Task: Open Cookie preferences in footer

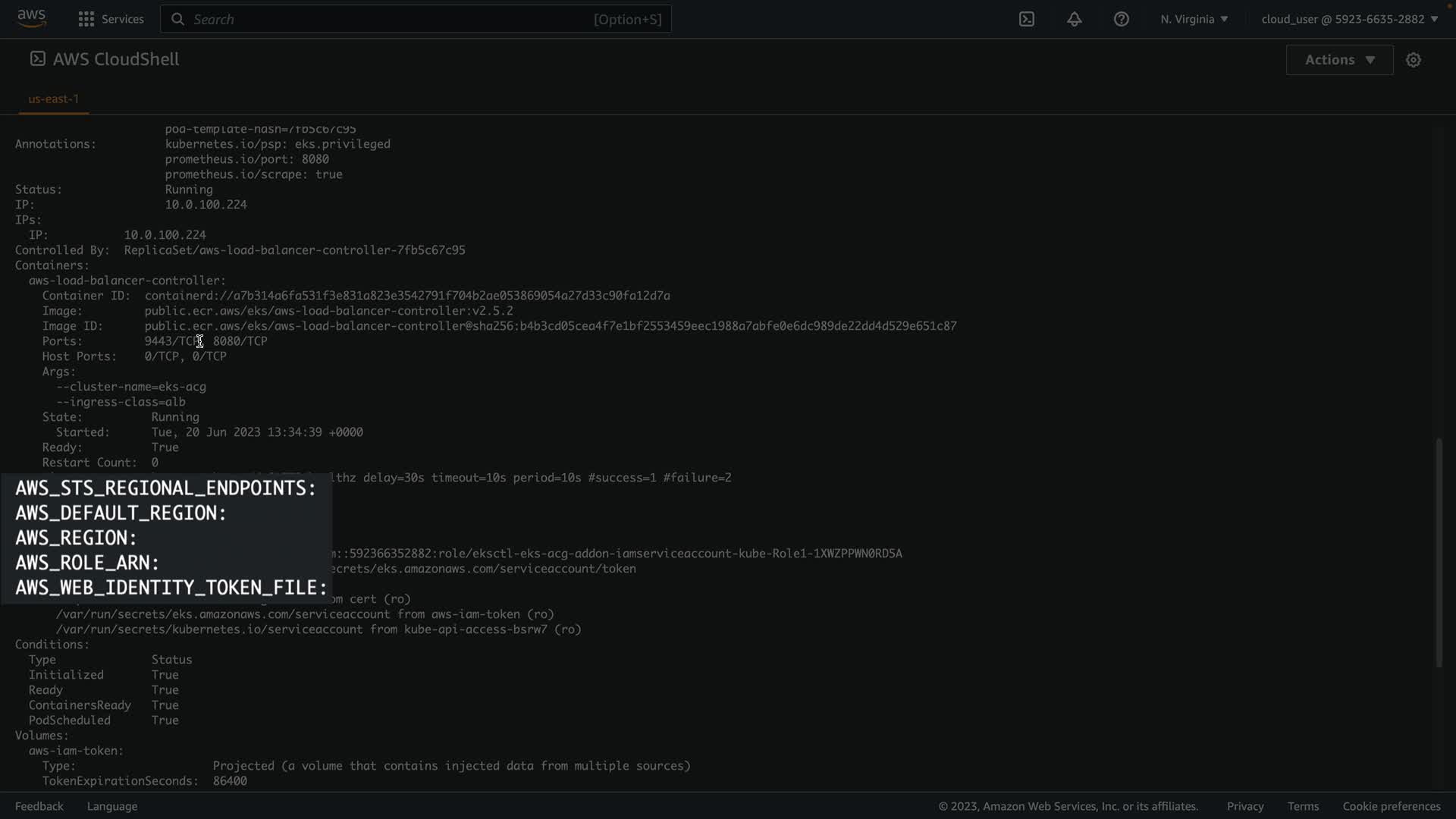Action: (1391, 806)
